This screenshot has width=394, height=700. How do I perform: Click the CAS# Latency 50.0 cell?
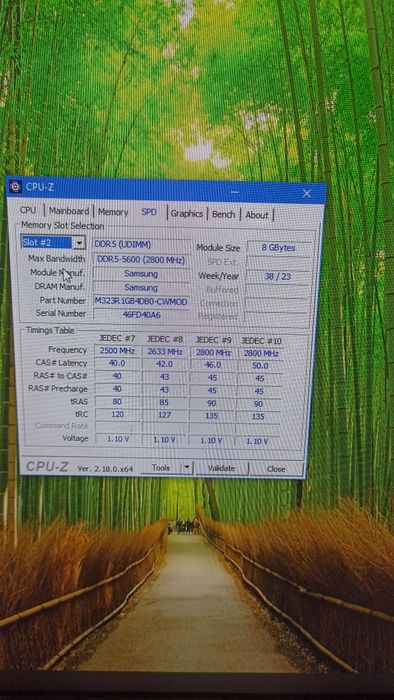click(260, 366)
